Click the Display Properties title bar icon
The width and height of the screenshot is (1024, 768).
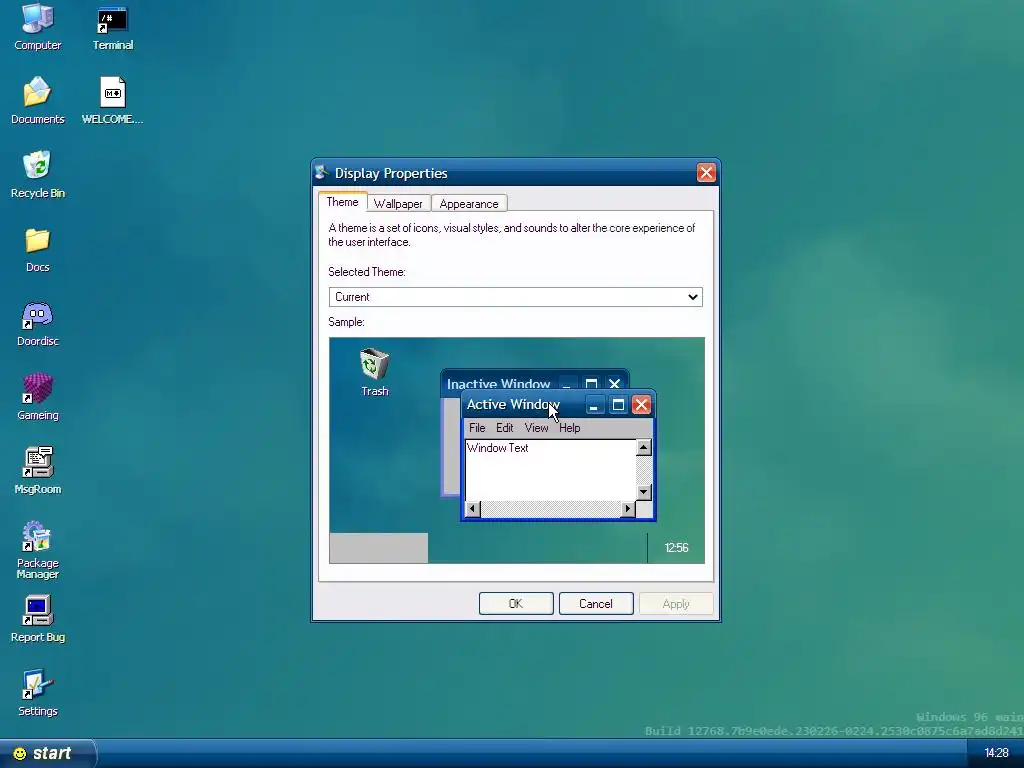(x=321, y=172)
